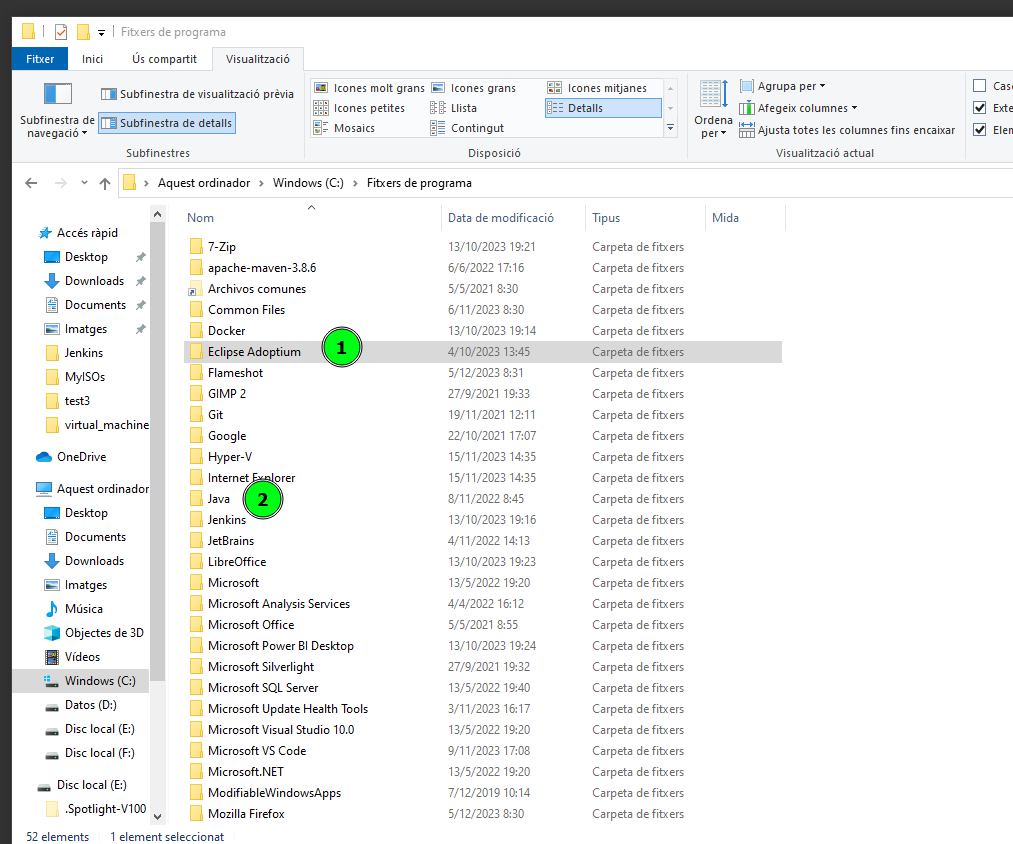The width and height of the screenshot is (1013, 844).
Task: Open the Fitxer tab
Action: pyautogui.click(x=40, y=59)
